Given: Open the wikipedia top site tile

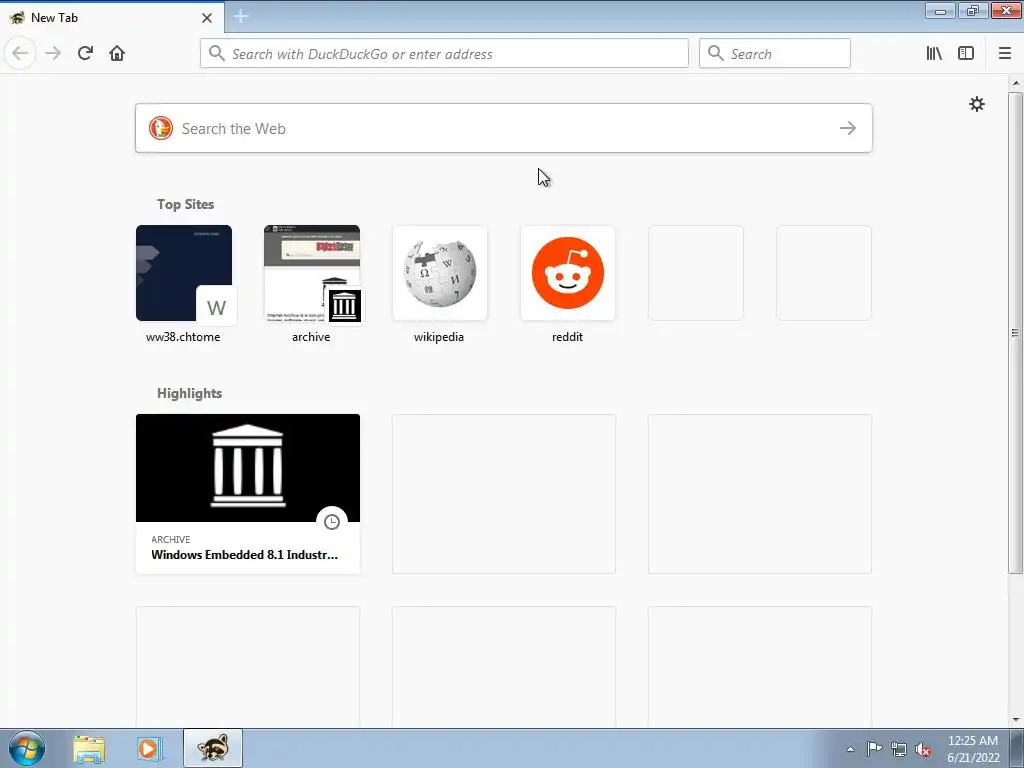Looking at the screenshot, I should click(x=440, y=273).
